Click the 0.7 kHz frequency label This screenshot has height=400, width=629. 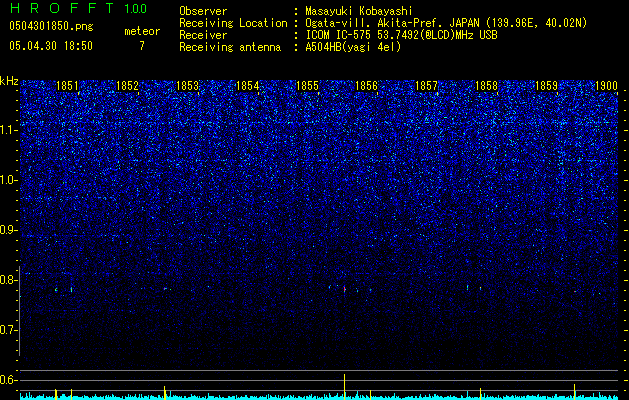[8, 330]
